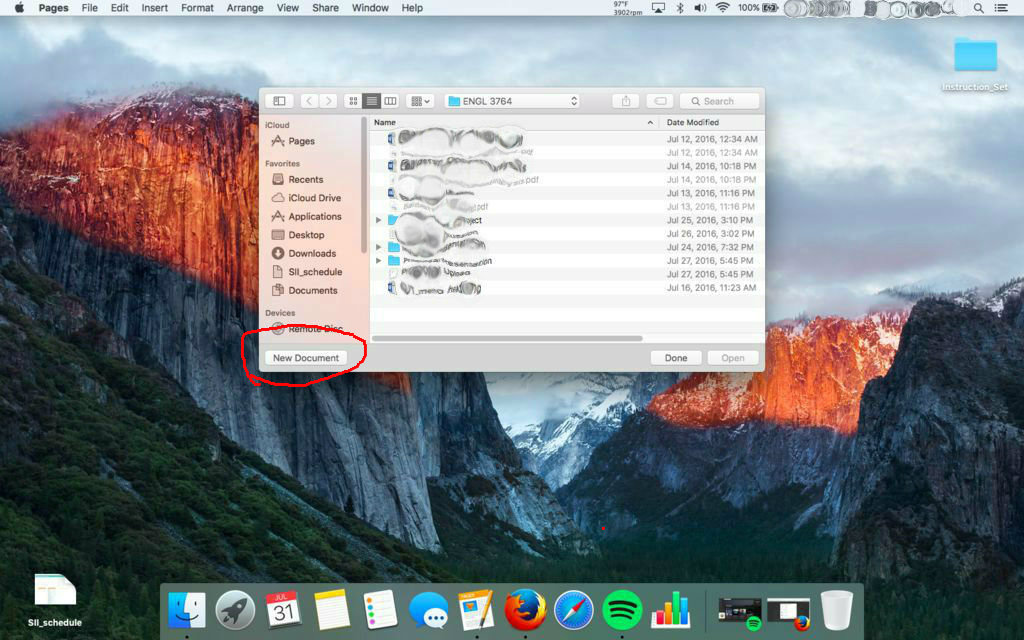This screenshot has height=640, width=1024.
Task: Go forward with the right chevron button
Action: coord(328,101)
